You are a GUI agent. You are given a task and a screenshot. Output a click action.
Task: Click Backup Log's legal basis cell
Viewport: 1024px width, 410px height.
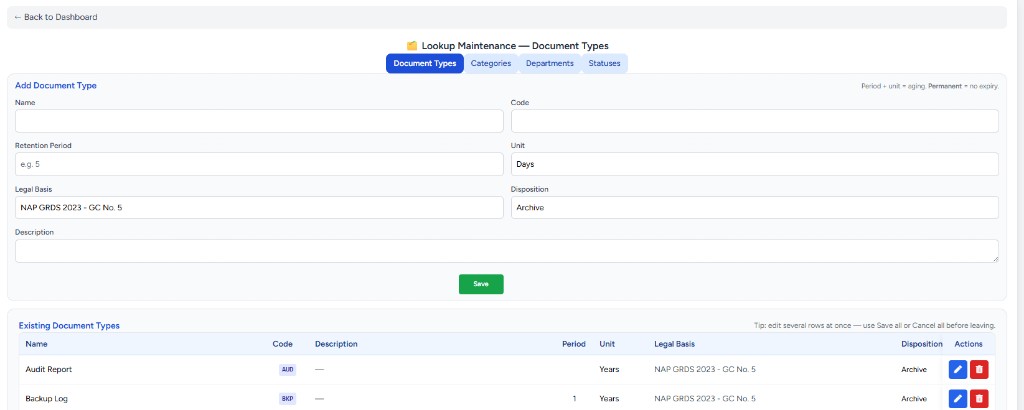click(705, 398)
